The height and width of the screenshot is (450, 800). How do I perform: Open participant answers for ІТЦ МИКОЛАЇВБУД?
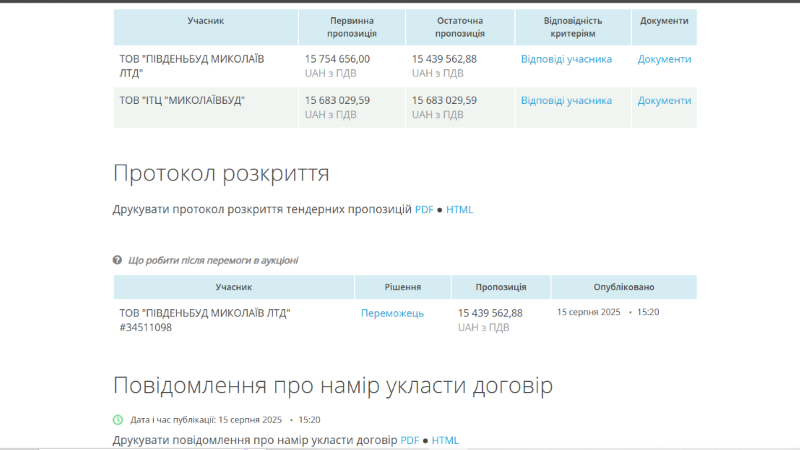coord(566,101)
